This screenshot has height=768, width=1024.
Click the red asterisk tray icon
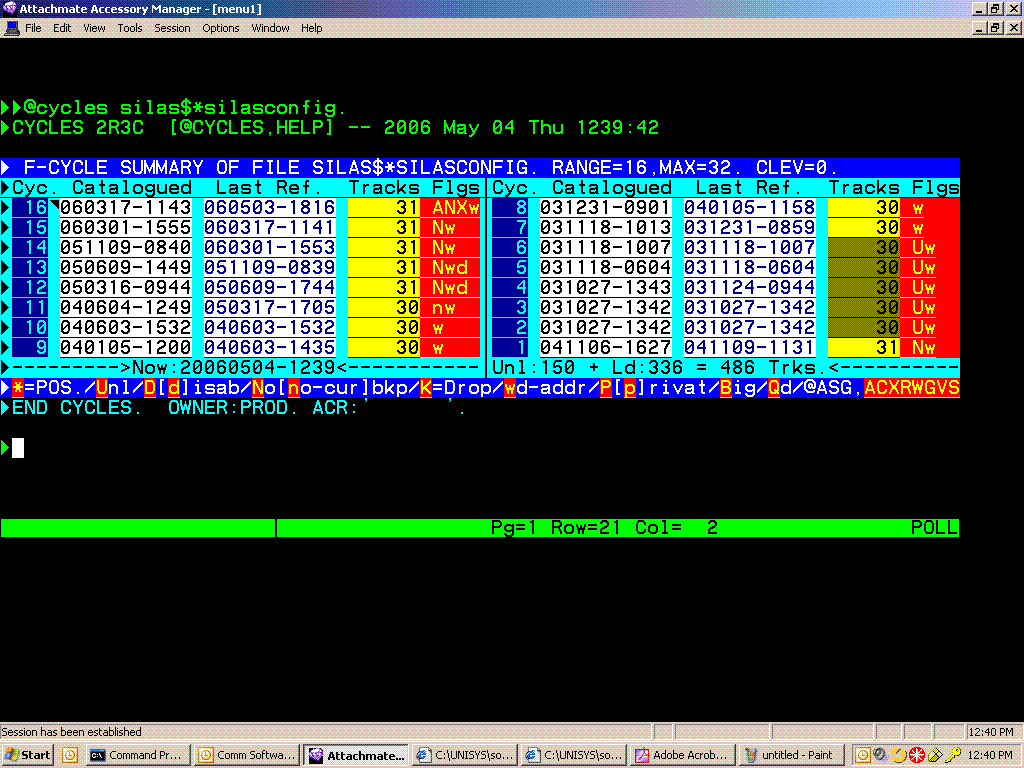pos(915,755)
